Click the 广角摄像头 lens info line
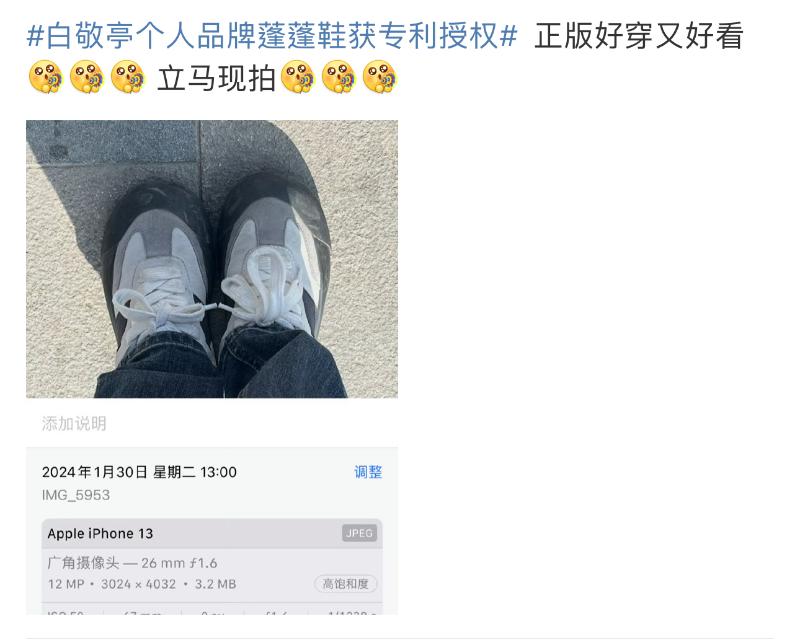The image size is (800, 642). (132, 563)
